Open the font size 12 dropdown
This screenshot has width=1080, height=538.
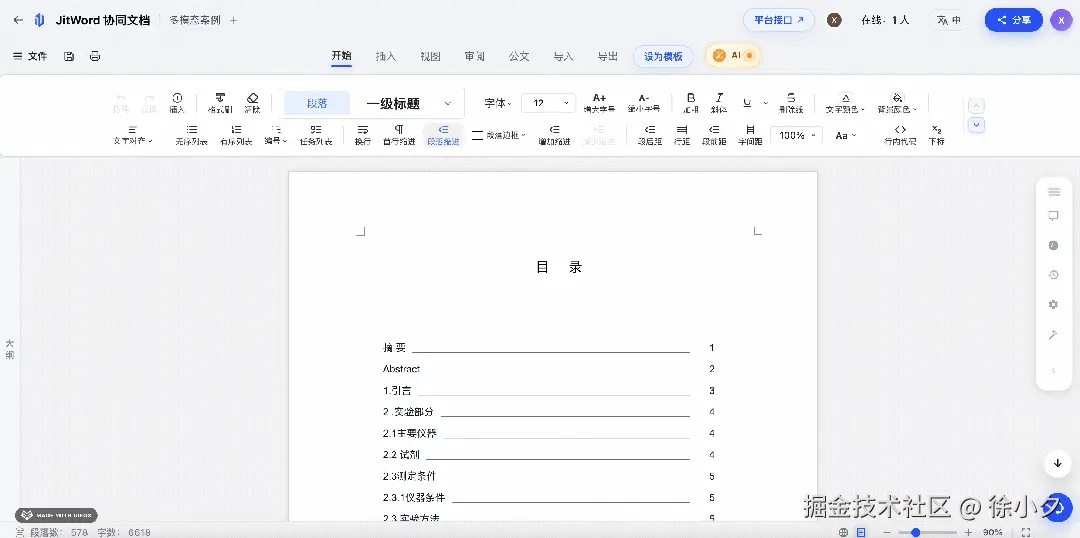548,103
